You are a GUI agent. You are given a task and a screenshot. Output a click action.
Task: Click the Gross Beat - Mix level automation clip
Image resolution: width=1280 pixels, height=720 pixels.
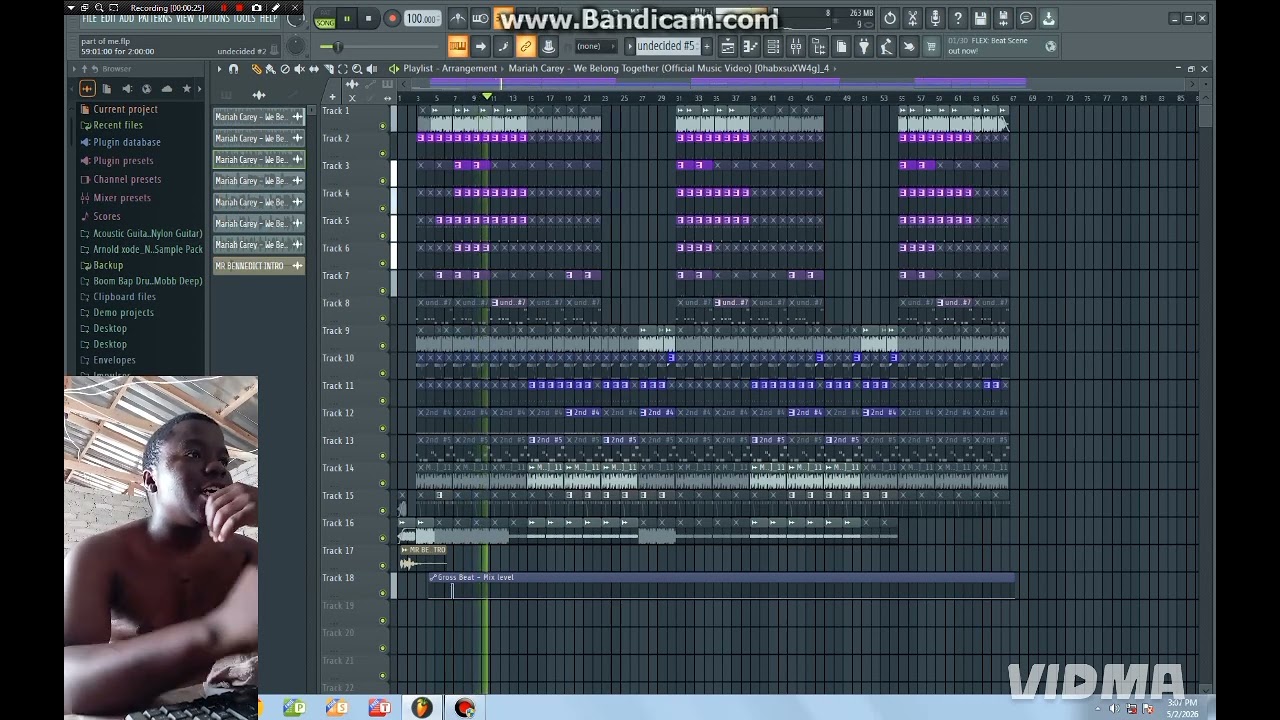[720, 586]
